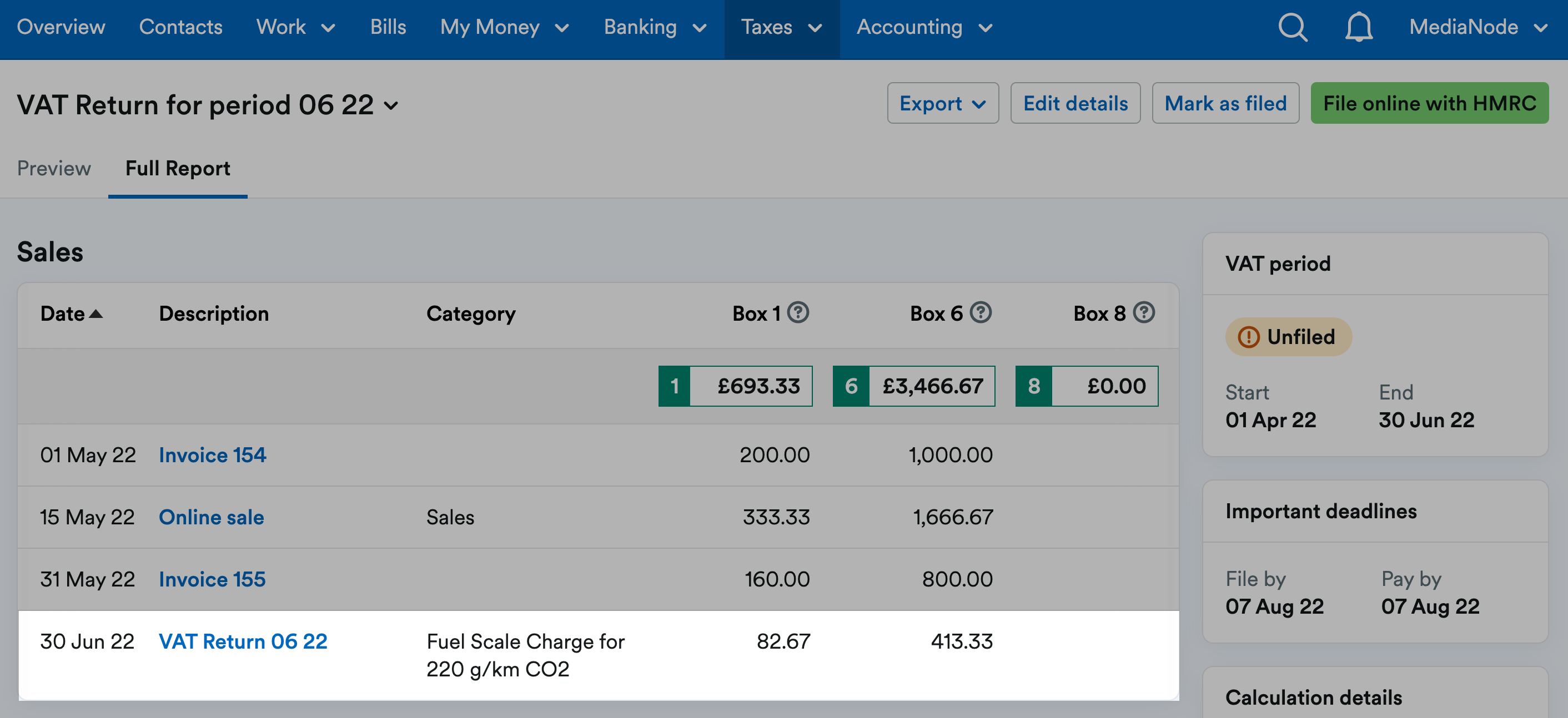Screen dimensions: 1568x718
Task: Click Box 6 total £3,466.67
Action: tap(914, 386)
